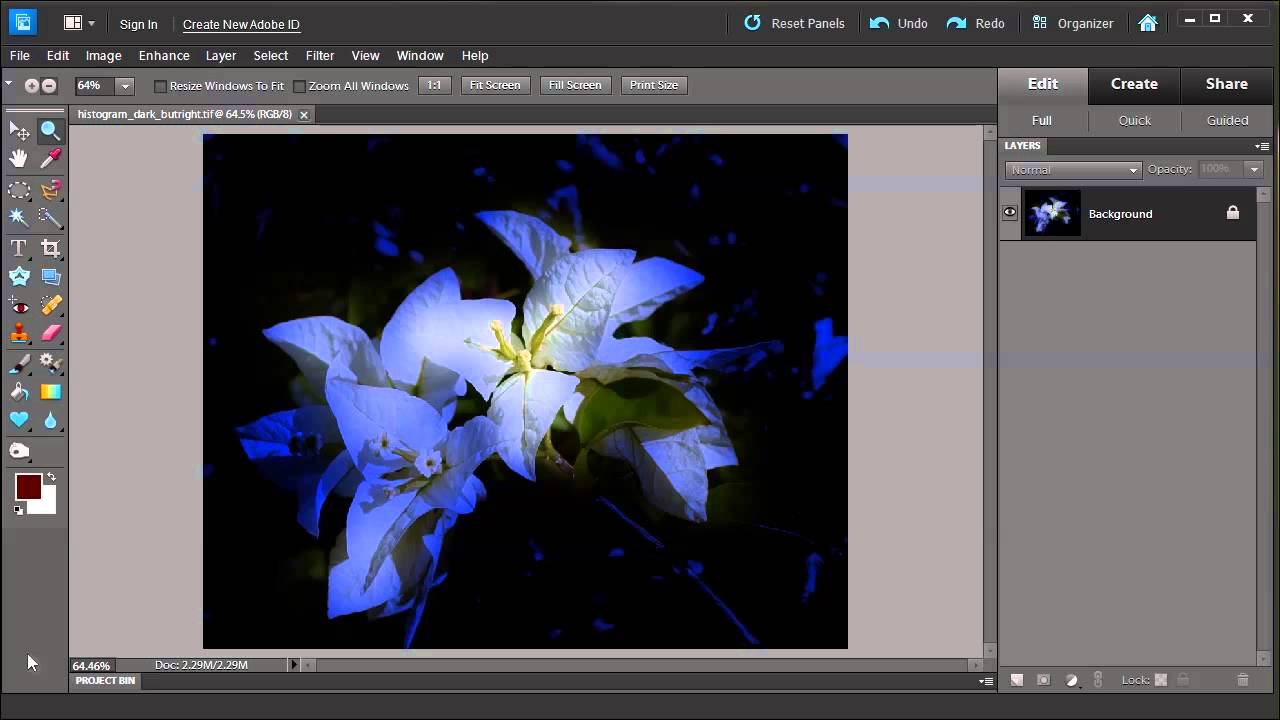This screenshot has width=1280, height=720.
Task: Open the Layers panel options menu
Action: [1263, 146]
